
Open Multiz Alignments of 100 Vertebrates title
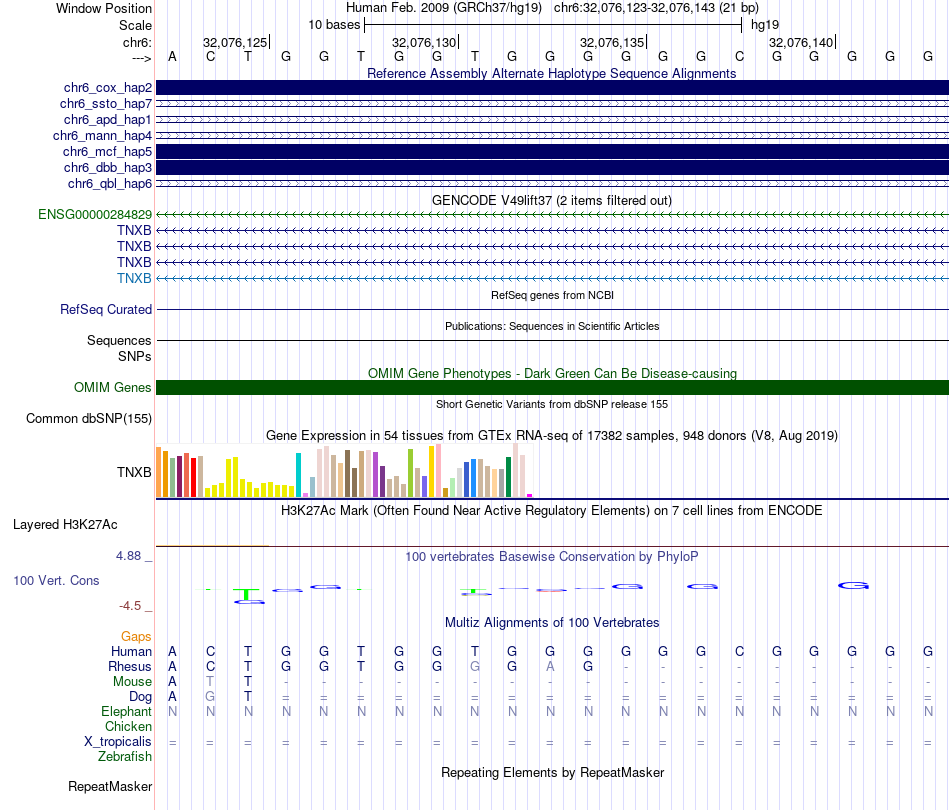[x=552, y=623]
